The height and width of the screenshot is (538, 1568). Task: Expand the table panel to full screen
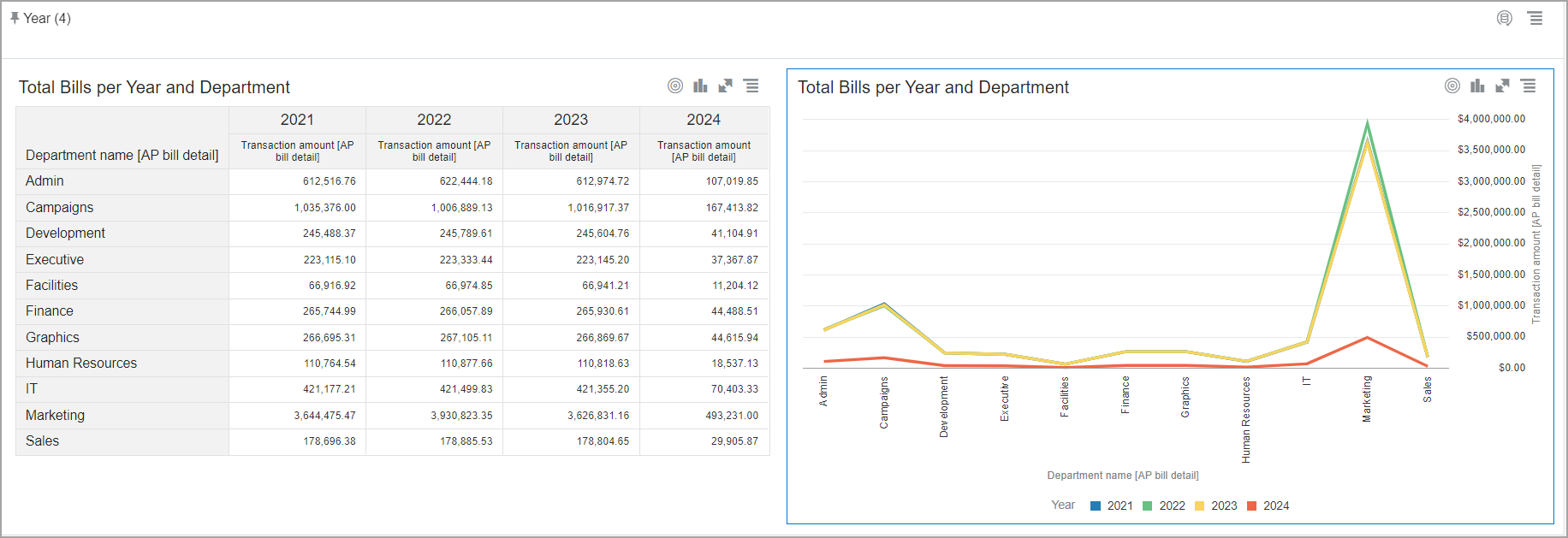[x=725, y=86]
